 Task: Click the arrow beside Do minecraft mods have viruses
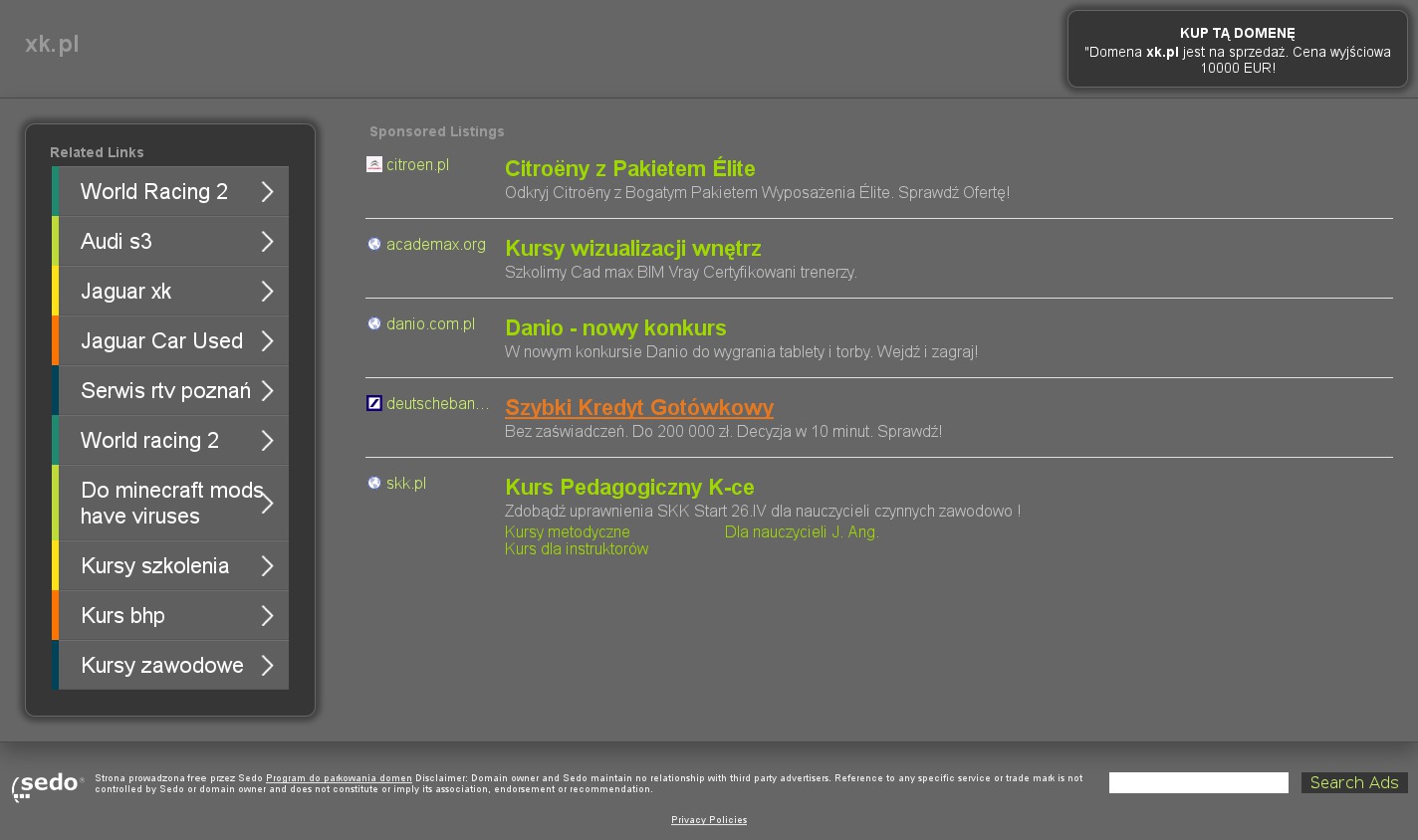tap(267, 504)
